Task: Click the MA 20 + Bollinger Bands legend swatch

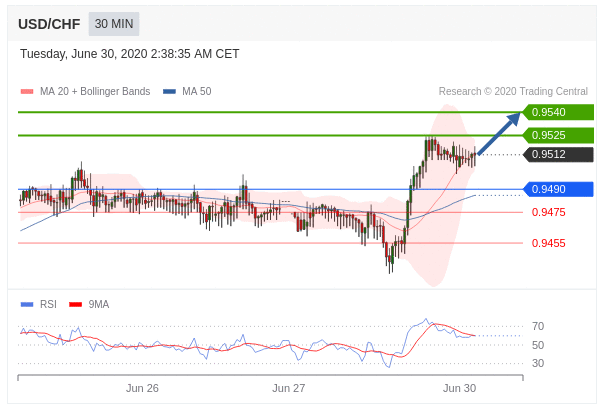Action: pyautogui.click(x=27, y=91)
